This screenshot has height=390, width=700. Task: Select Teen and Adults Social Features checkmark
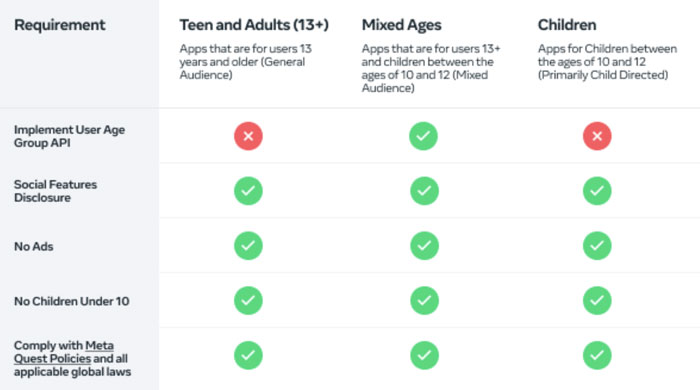[x=248, y=191]
